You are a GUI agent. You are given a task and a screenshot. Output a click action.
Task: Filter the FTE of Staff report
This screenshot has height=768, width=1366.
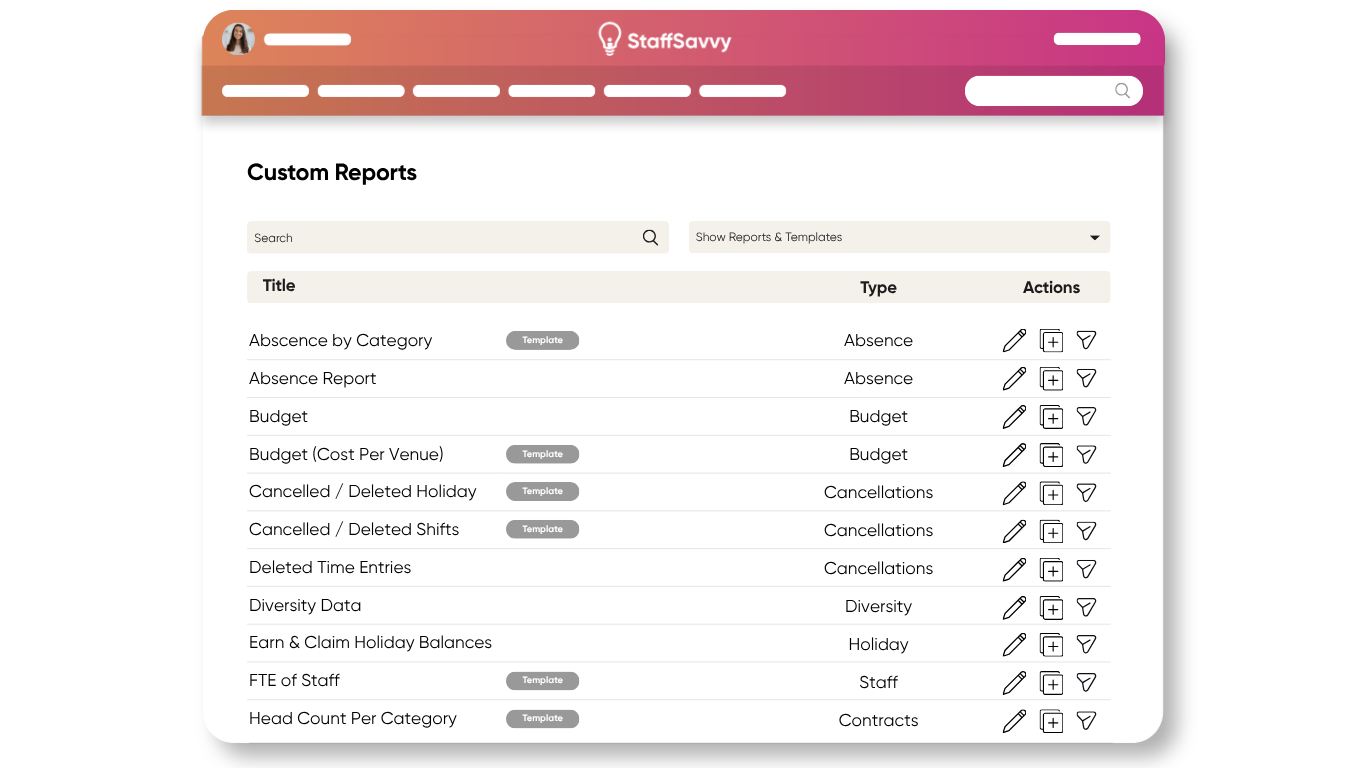1087,683
